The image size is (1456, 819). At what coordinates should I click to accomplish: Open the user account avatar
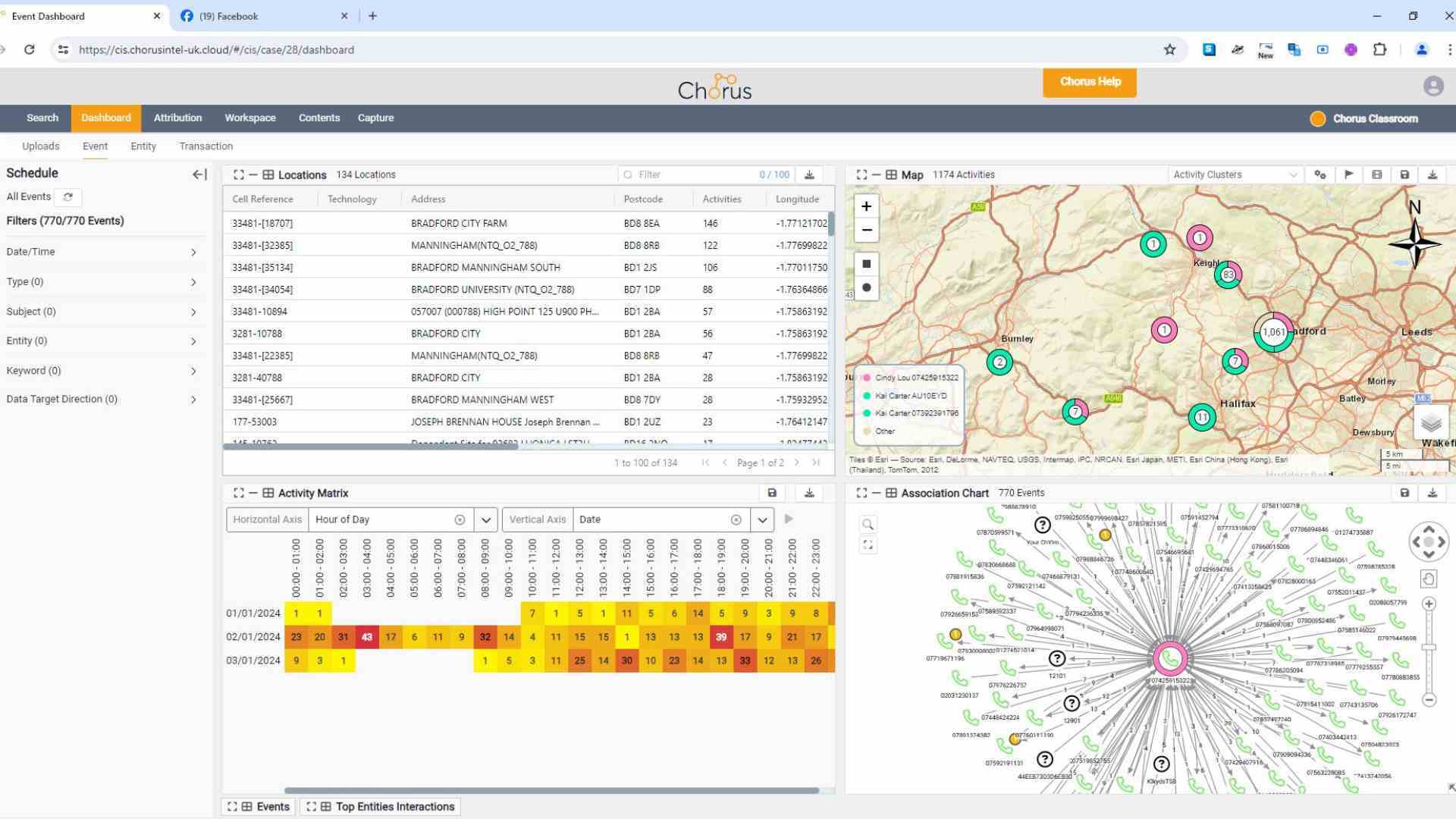[x=1432, y=86]
